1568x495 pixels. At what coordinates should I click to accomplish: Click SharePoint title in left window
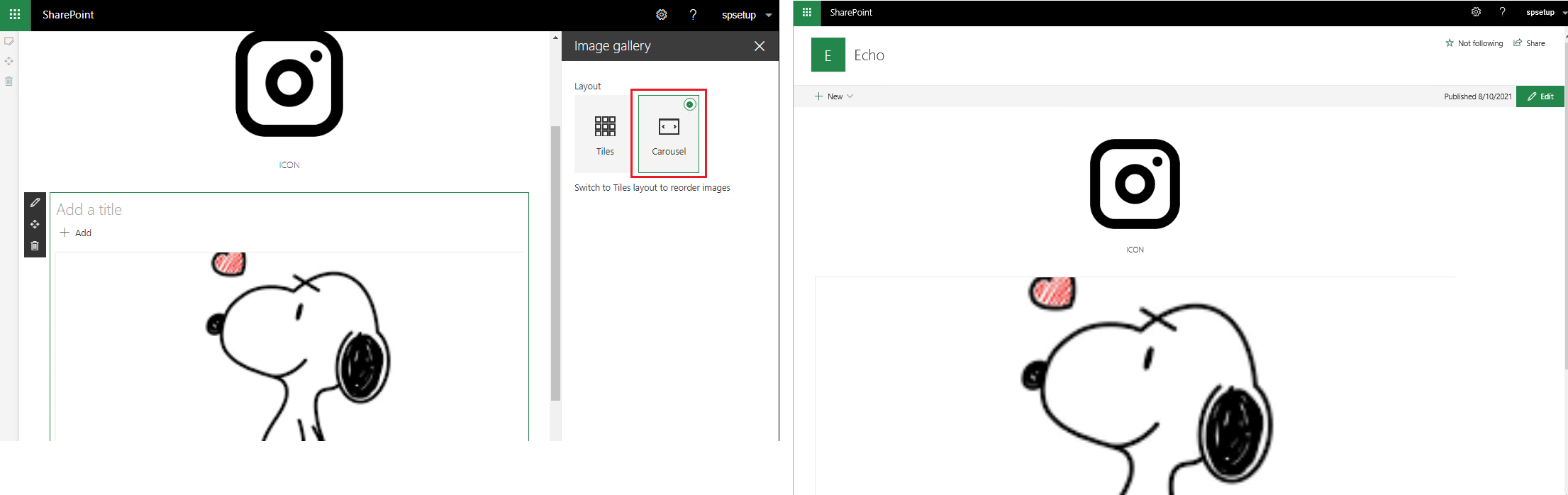coord(68,15)
